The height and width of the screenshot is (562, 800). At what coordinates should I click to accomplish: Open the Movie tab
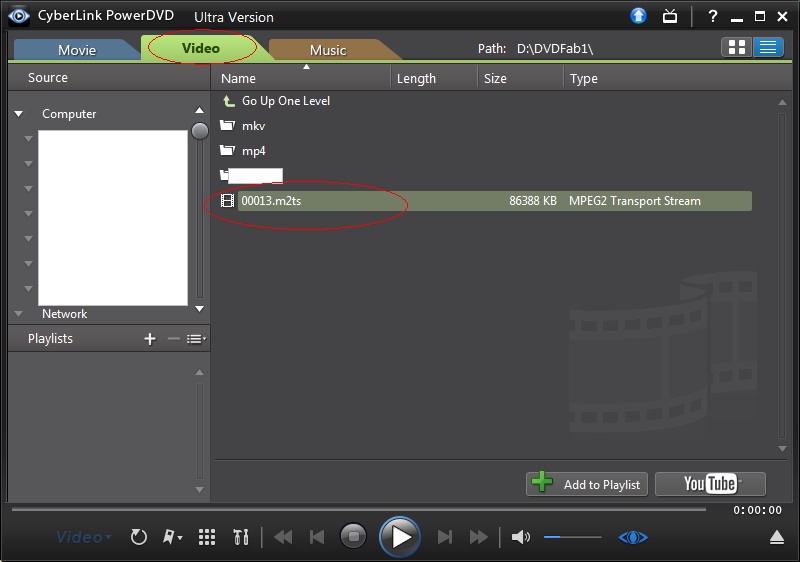tap(77, 50)
